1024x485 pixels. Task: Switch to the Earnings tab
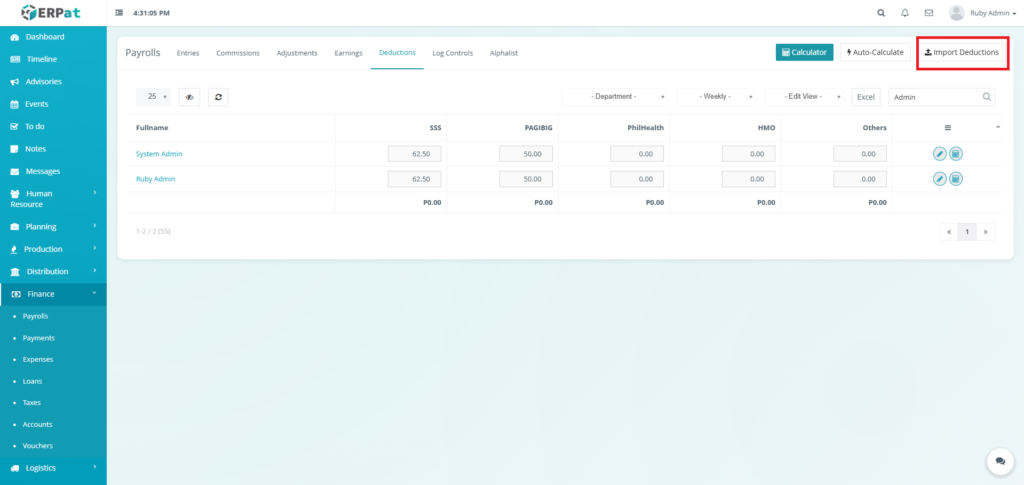point(348,53)
